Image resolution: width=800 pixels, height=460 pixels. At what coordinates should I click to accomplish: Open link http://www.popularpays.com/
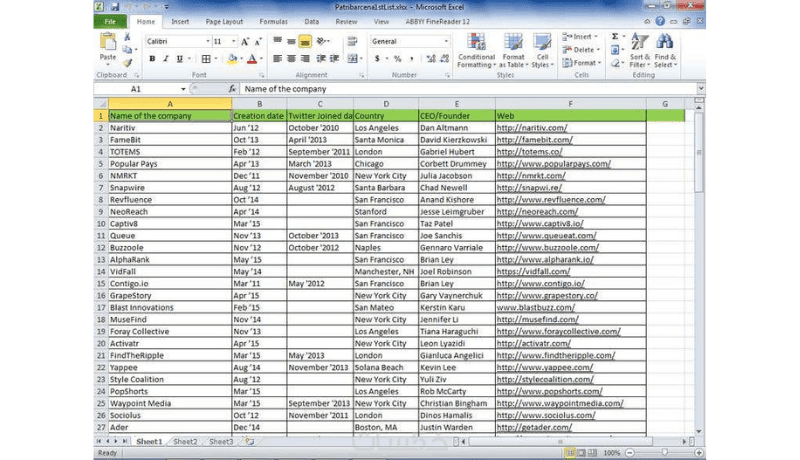[x=554, y=164]
